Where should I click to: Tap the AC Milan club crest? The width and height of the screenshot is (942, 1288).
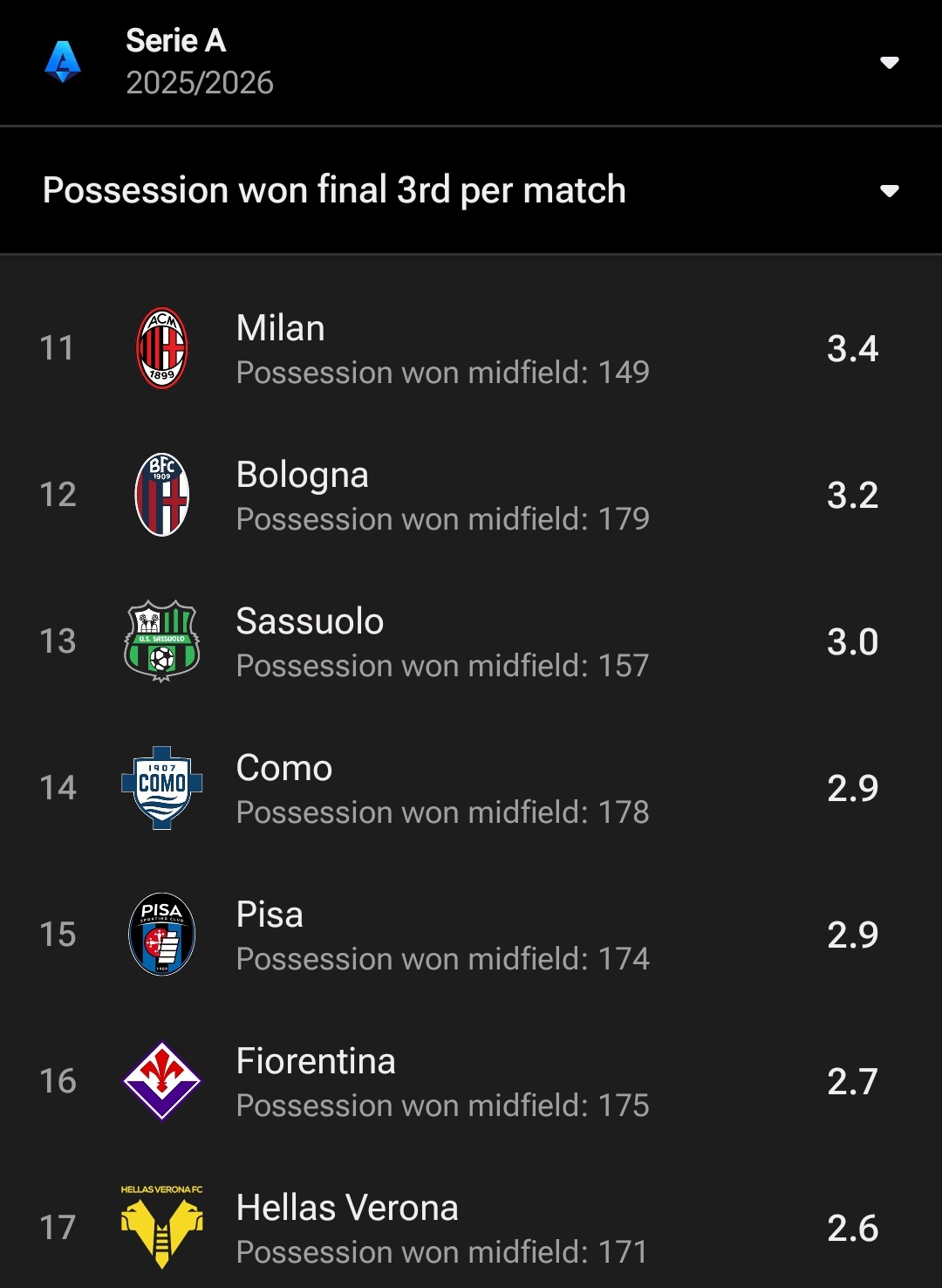coord(162,348)
